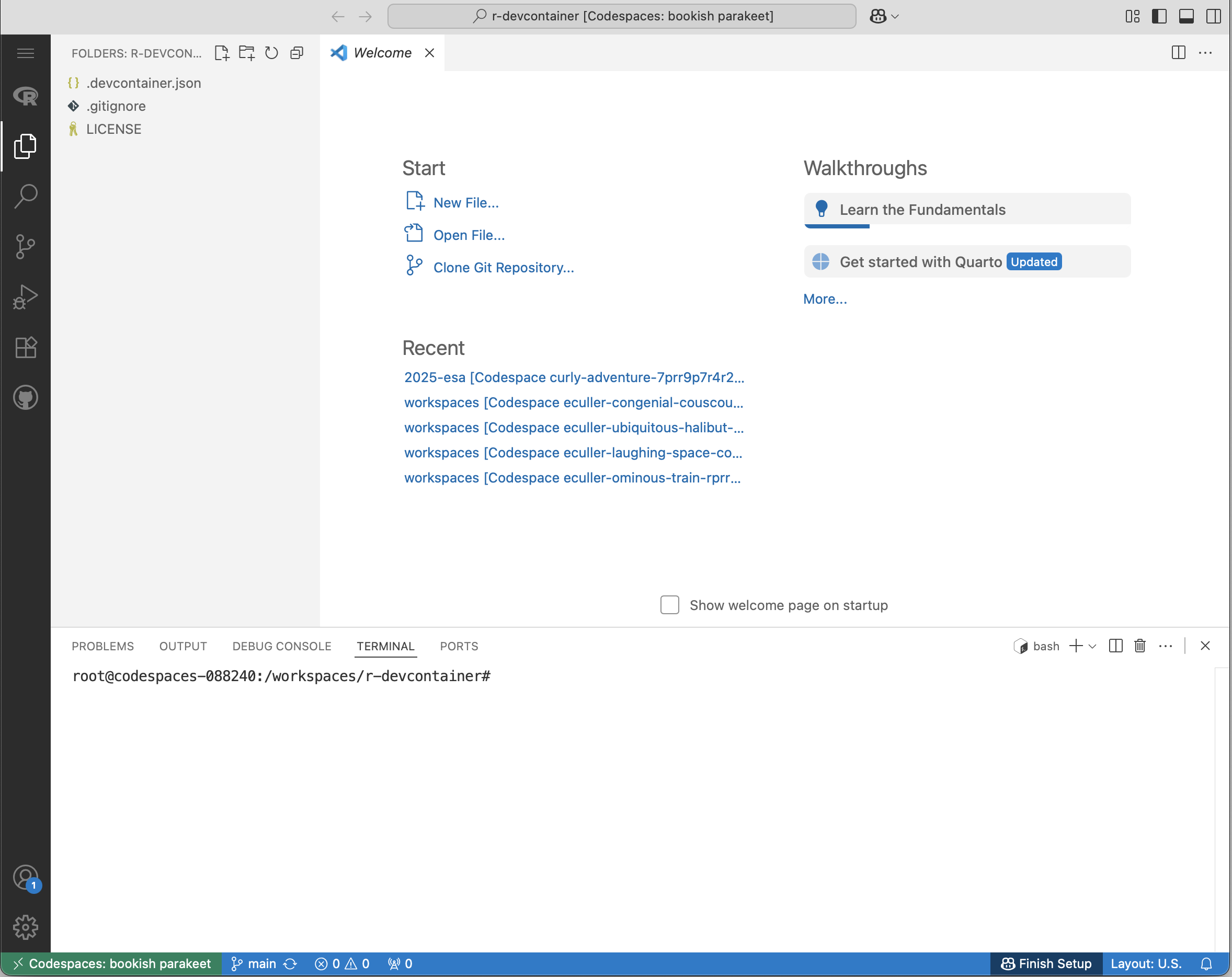Switch to the PROBLEMS tab

click(102, 646)
